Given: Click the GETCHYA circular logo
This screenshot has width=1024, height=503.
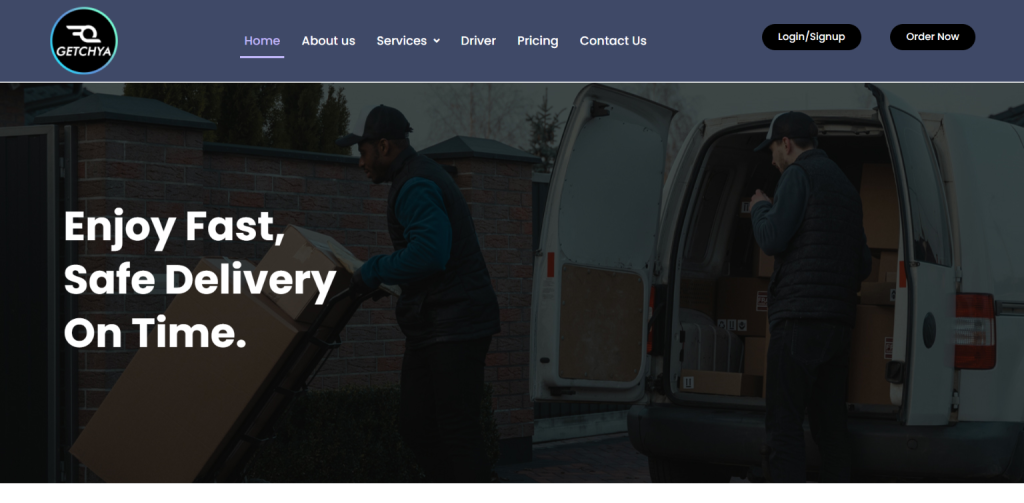Looking at the screenshot, I should pyautogui.click(x=84, y=41).
